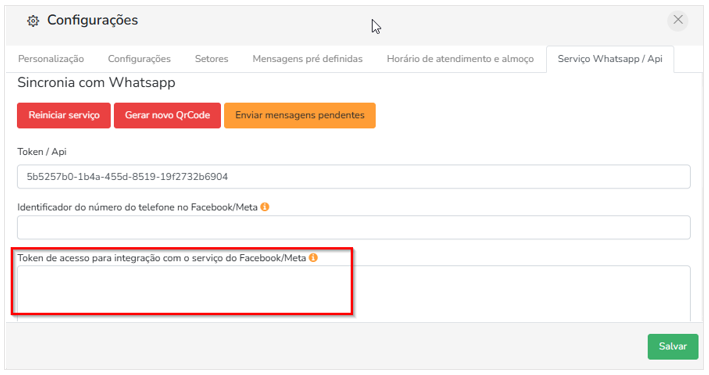
Task: Select Serviço Whatsapp / Api tab
Action: click(610, 59)
